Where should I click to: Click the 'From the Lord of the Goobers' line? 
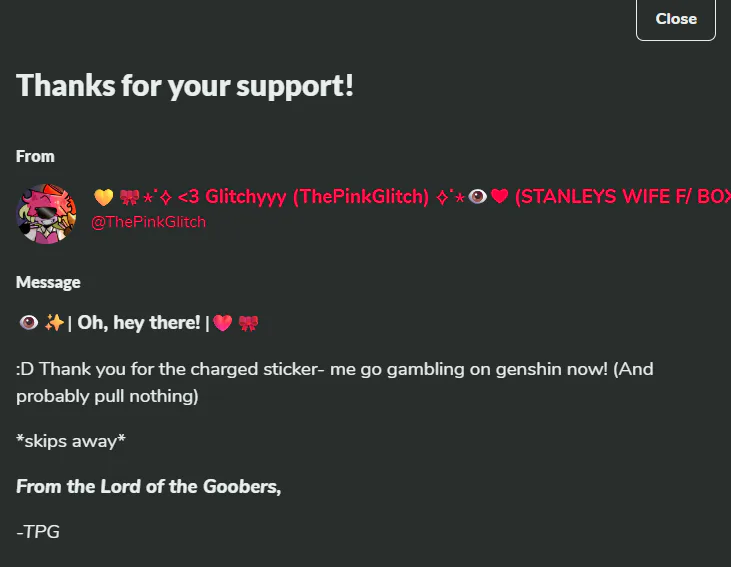149,487
